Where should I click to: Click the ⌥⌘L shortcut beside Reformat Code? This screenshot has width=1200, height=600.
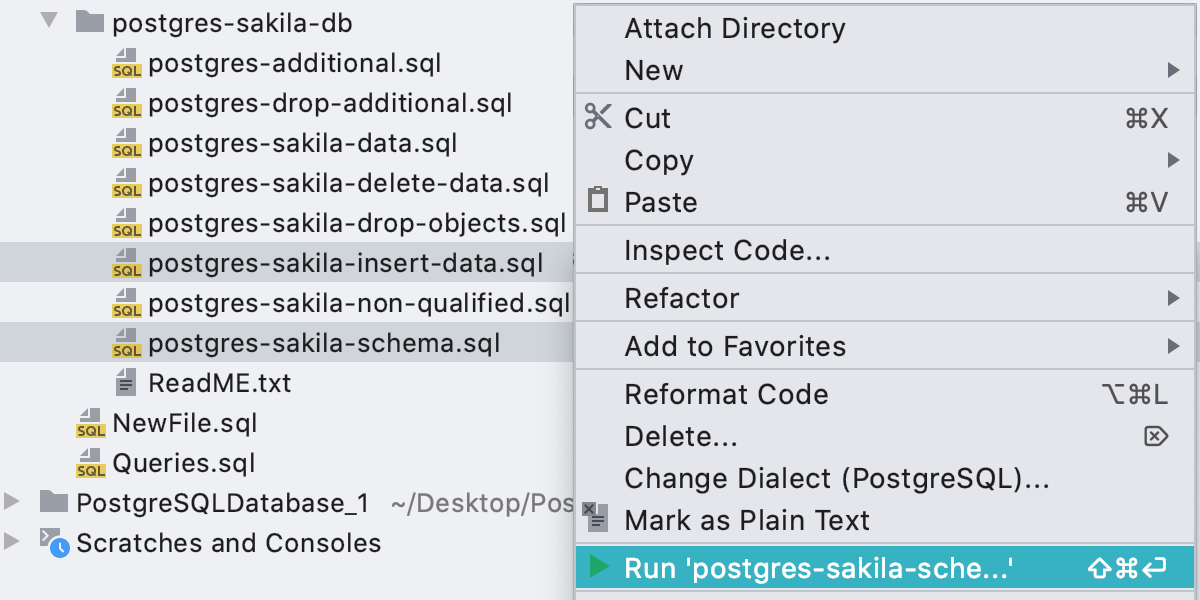(1134, 394)
